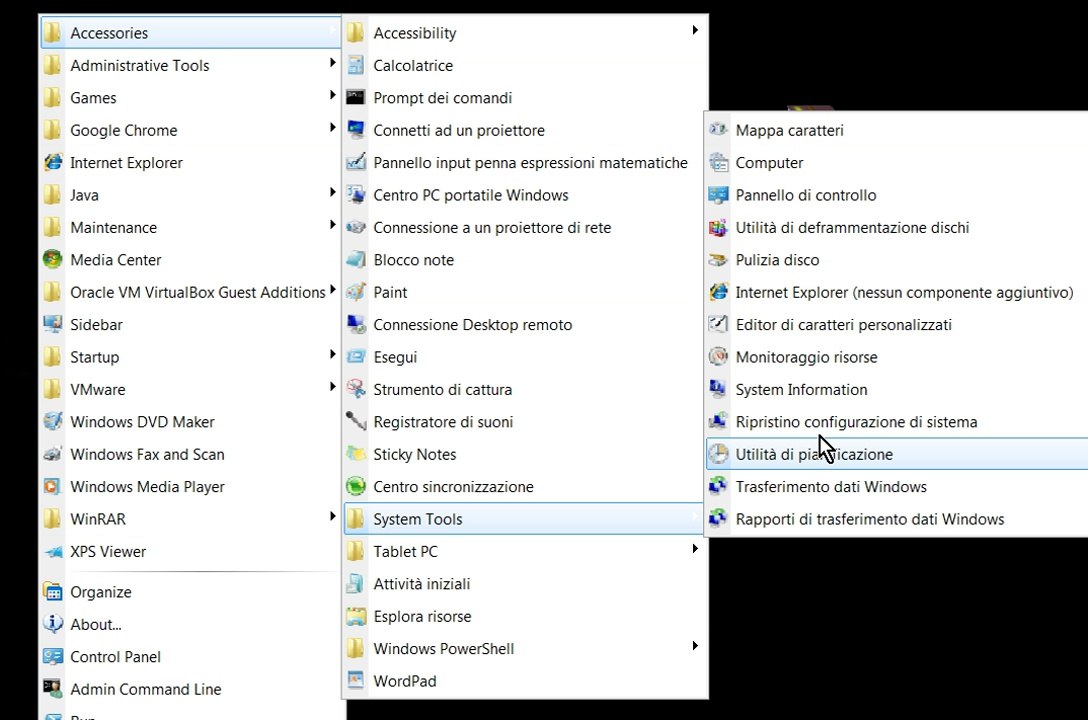Viewport: 1088px width, 720px height.
Task: Click the Blocco note icon
Action: [x=355, y=259]
